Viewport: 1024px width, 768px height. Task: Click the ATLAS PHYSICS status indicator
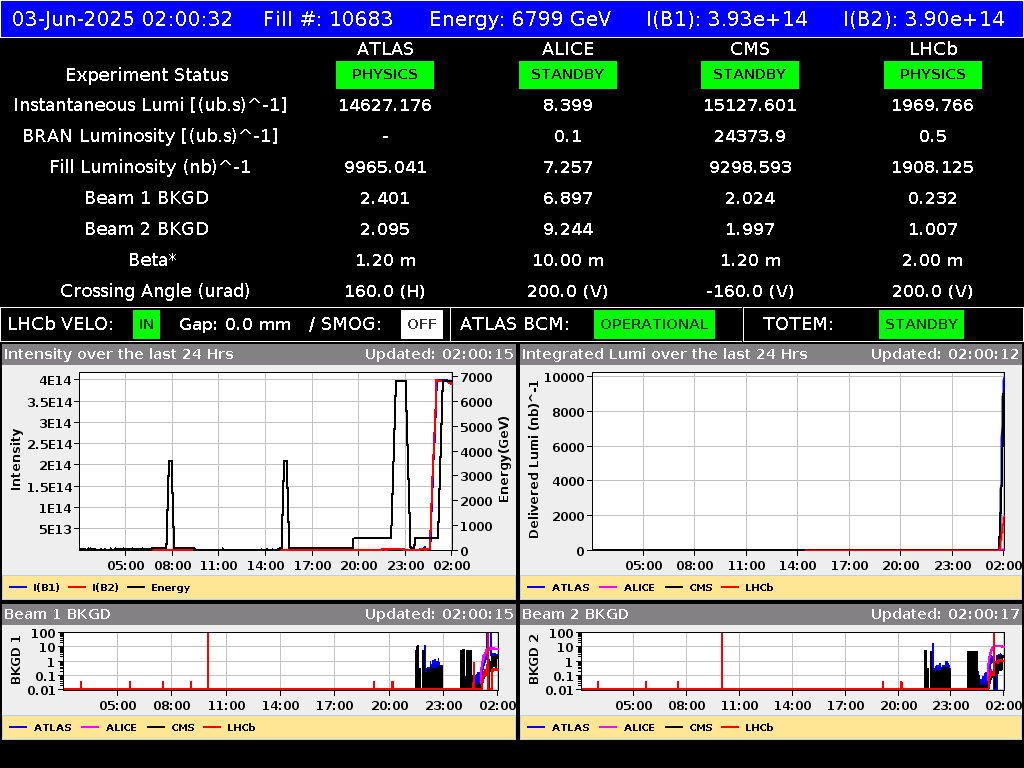(x=385, y=74)
